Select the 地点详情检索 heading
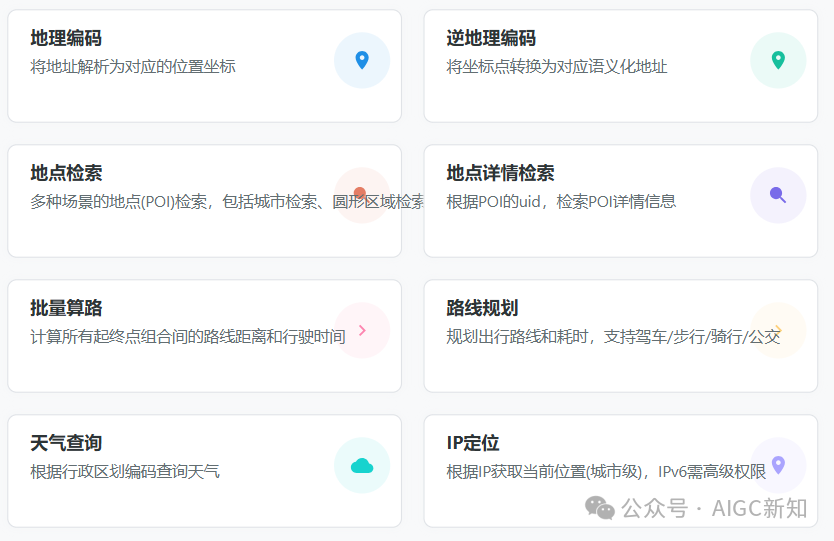The height and width of the screenshot is (541, 834). pyautogui.click(x=500, y=173)
